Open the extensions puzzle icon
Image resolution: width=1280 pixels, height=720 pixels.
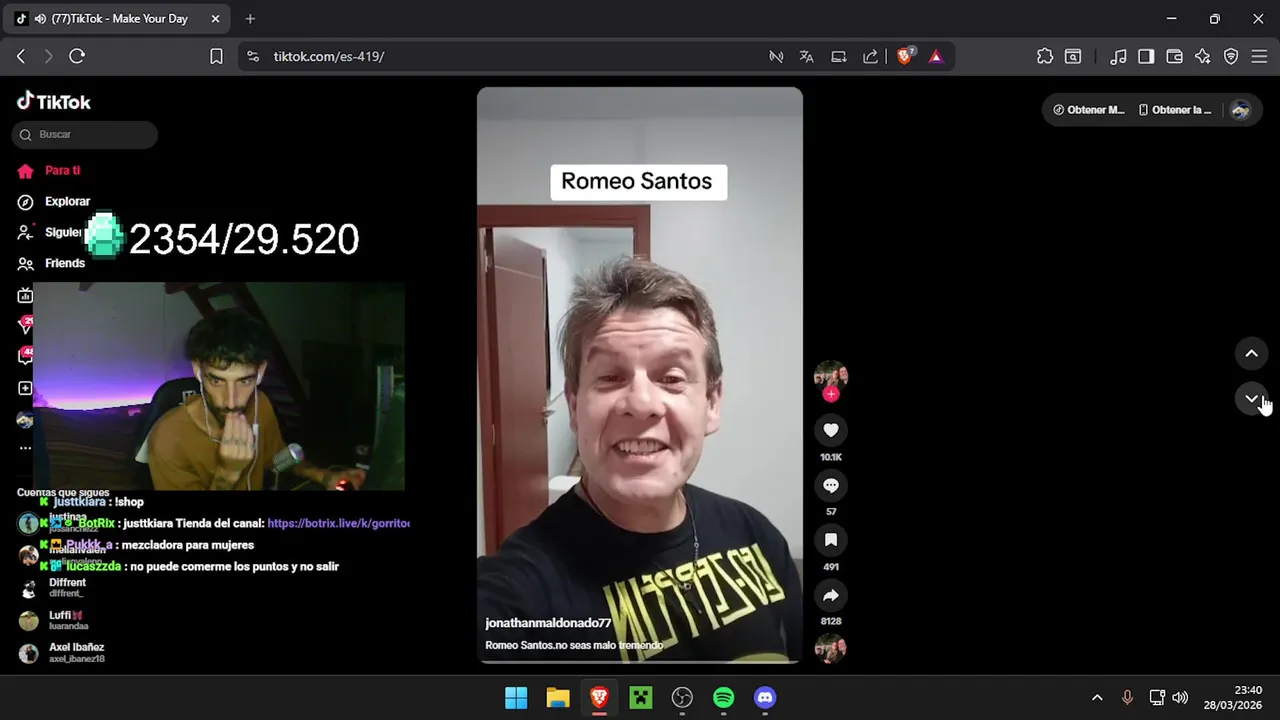1045,56
